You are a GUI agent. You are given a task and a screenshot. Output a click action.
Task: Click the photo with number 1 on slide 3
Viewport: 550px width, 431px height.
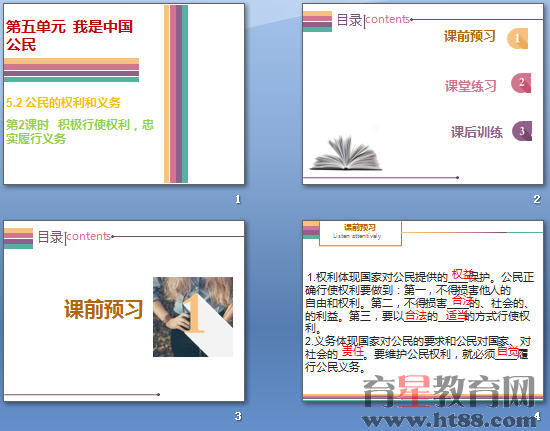pyautogui.click(x=193, y=317)
